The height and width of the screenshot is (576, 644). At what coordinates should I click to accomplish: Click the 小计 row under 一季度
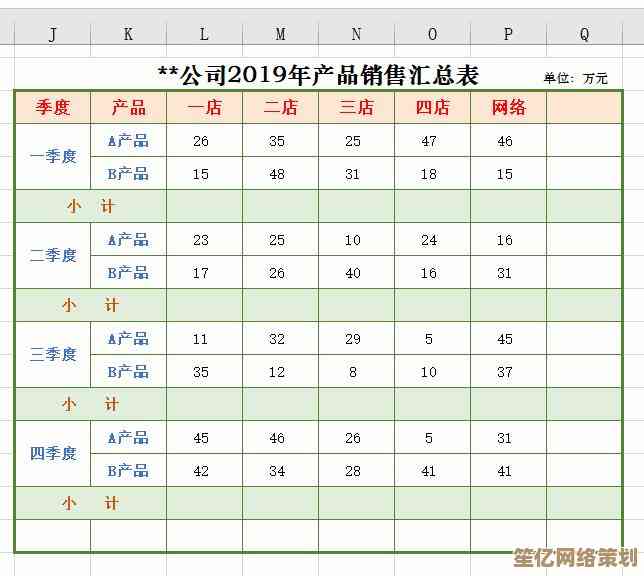tap(90, 206)
